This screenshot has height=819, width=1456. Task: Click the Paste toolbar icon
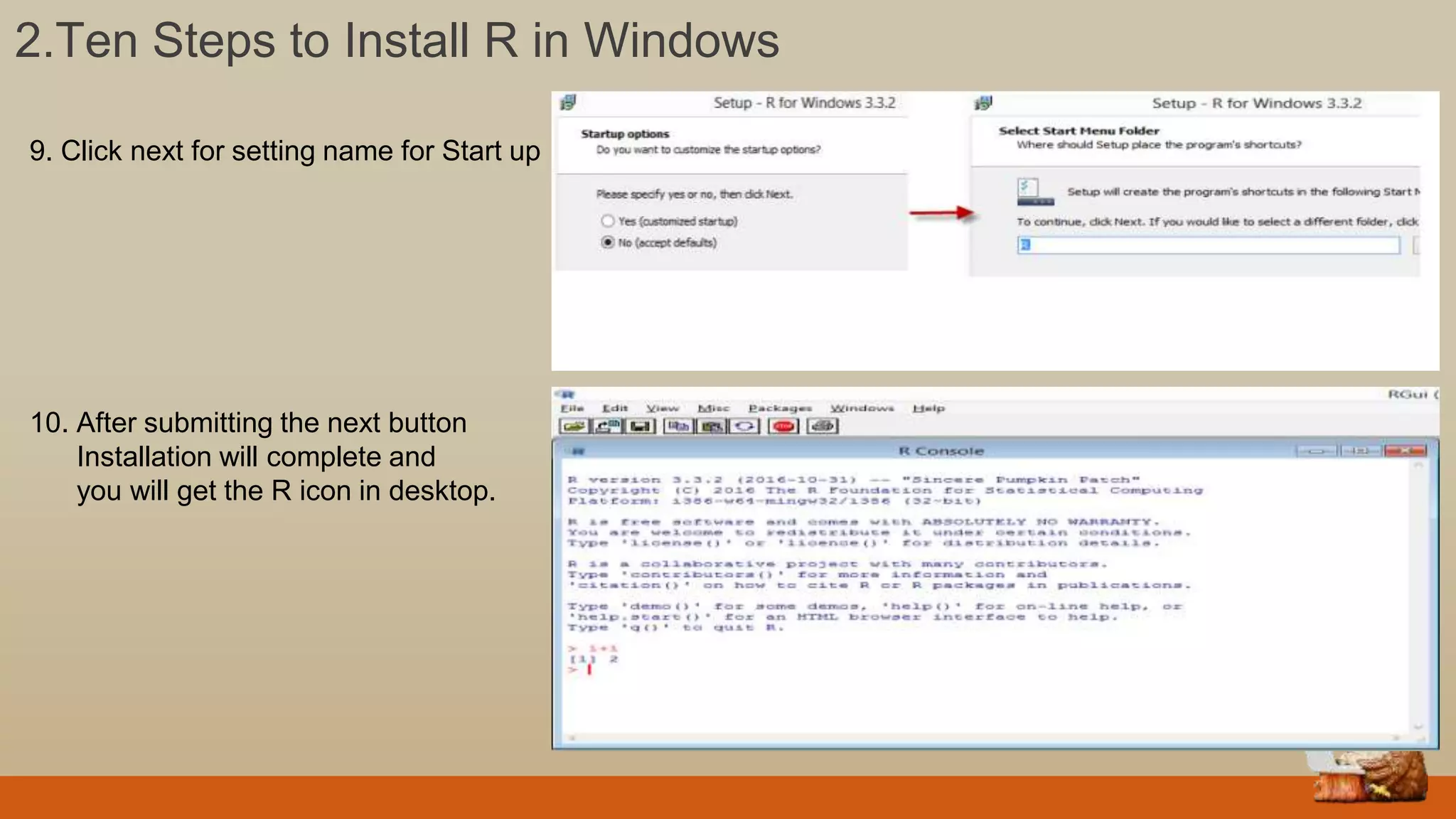[712, 426]
